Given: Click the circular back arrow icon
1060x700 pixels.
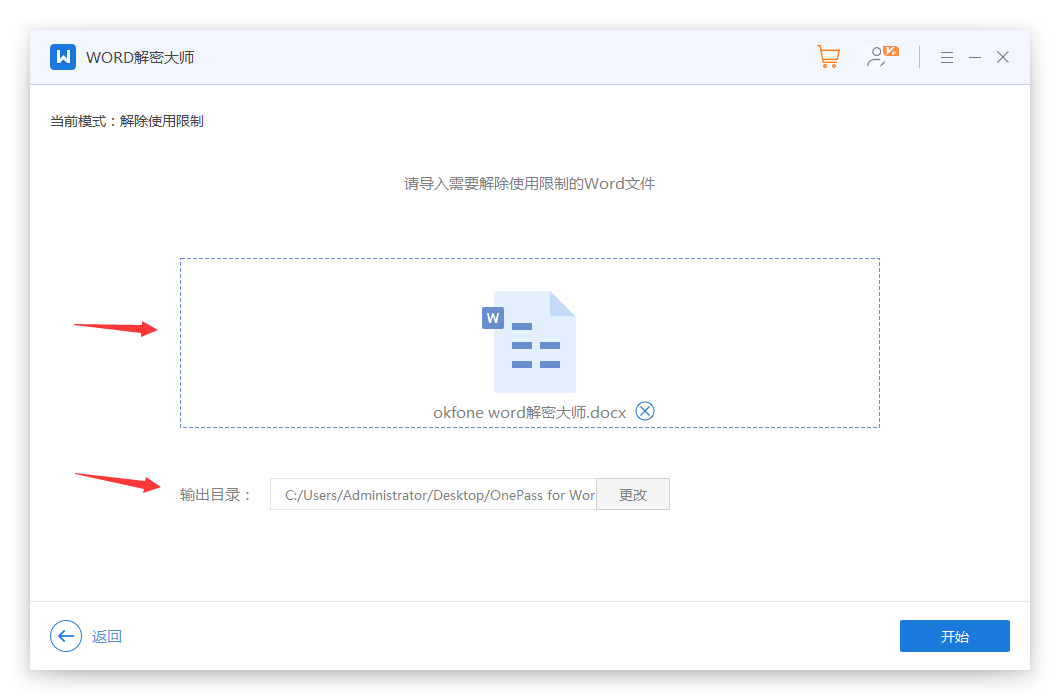Looking at the screenshot, I should [66, 636].
